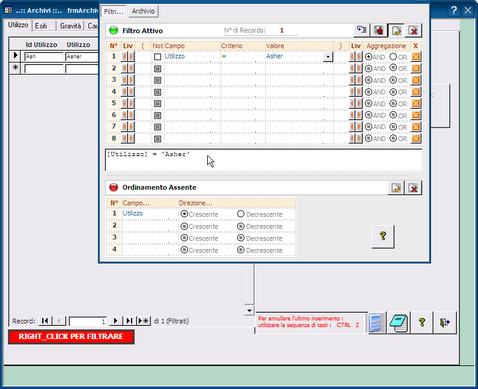
Task: Click the question mark help button in filter panel
Action: point(383,236)
